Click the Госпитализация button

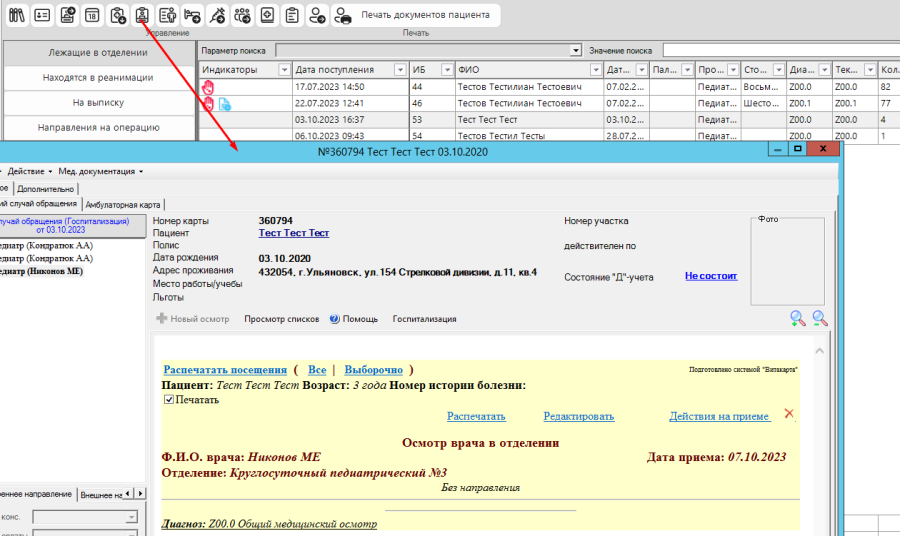point(424,319)
